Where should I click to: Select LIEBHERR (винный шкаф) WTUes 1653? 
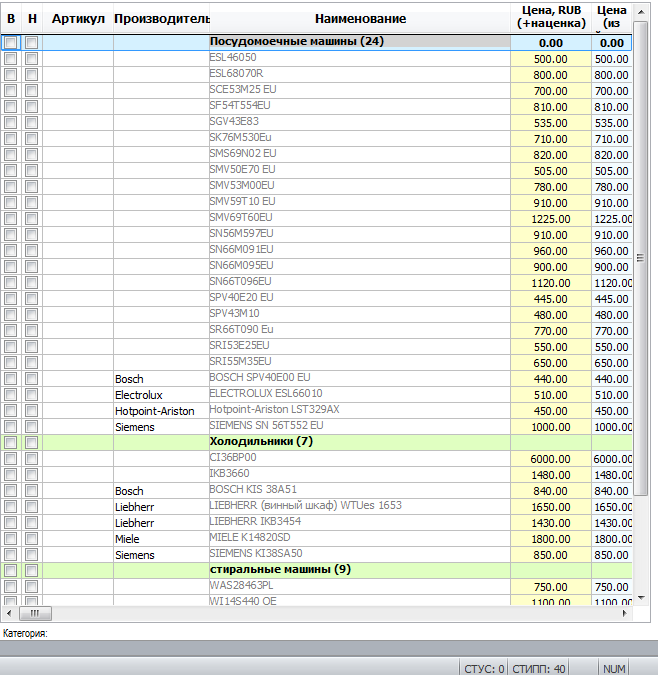pos(316,506)
